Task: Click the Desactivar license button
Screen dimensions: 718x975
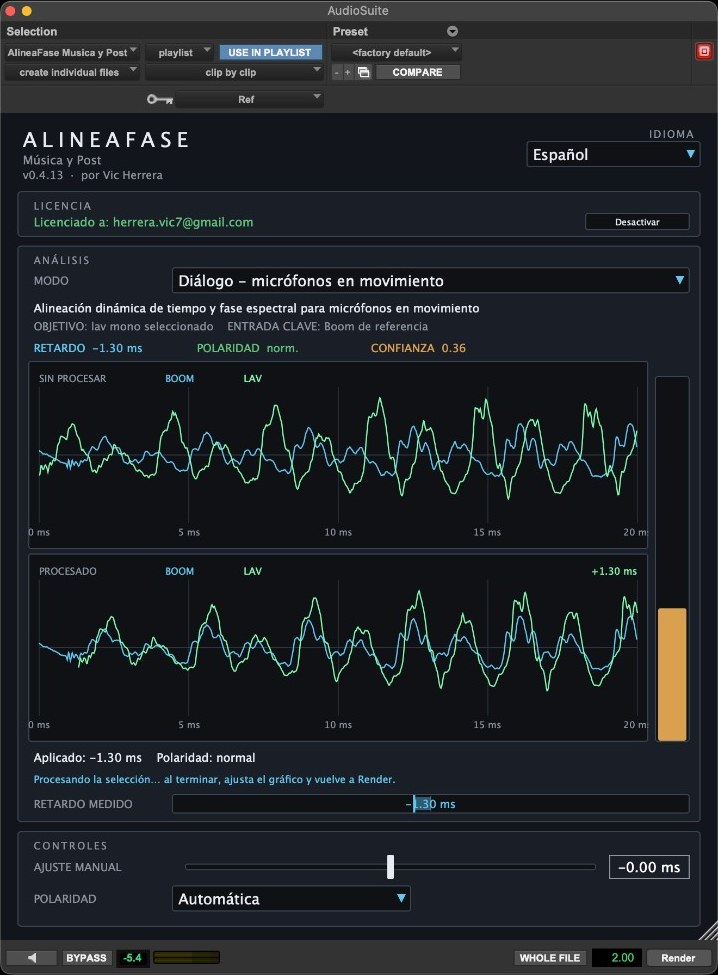Action: [637, 222]
